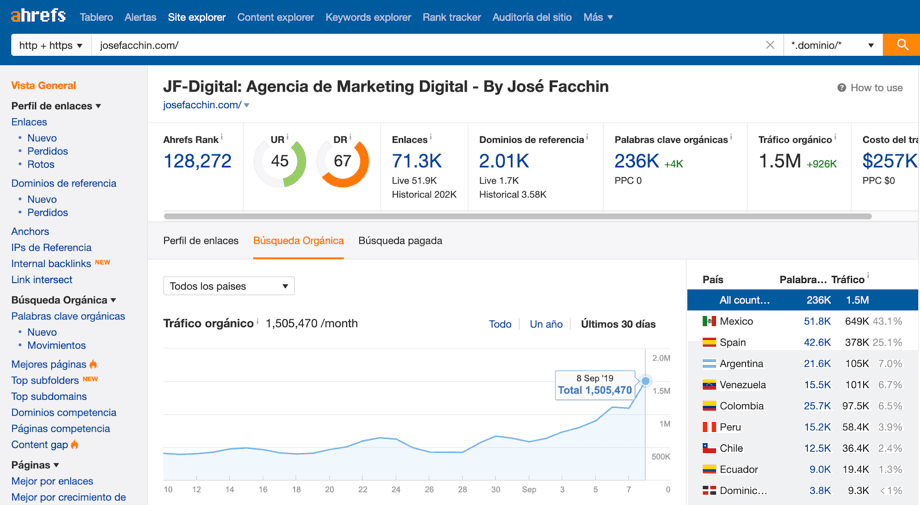
Task: Open Link intersect in sidebar
Action: [x=42, y=280]
